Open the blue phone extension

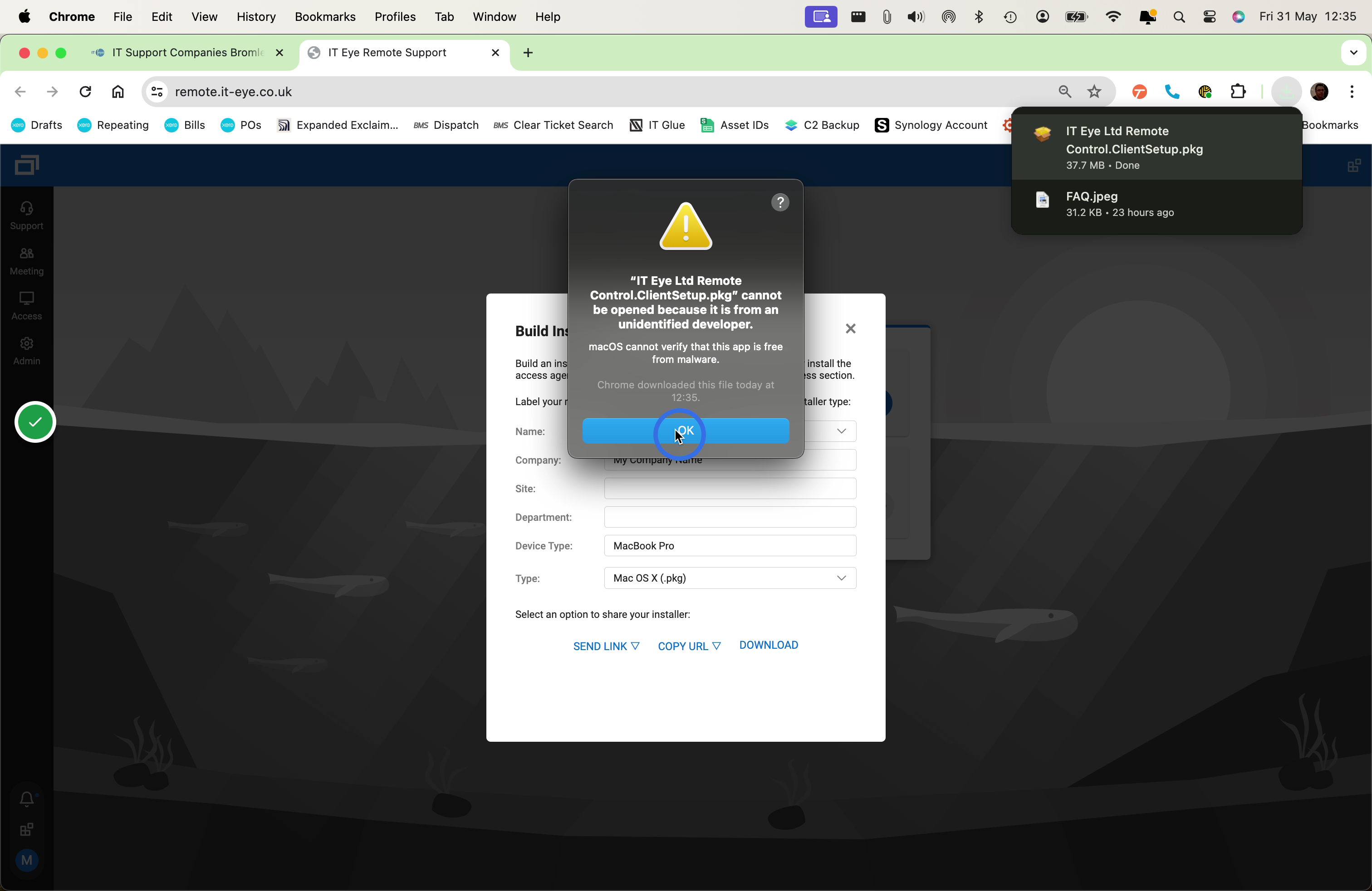tap(1172, 92)
